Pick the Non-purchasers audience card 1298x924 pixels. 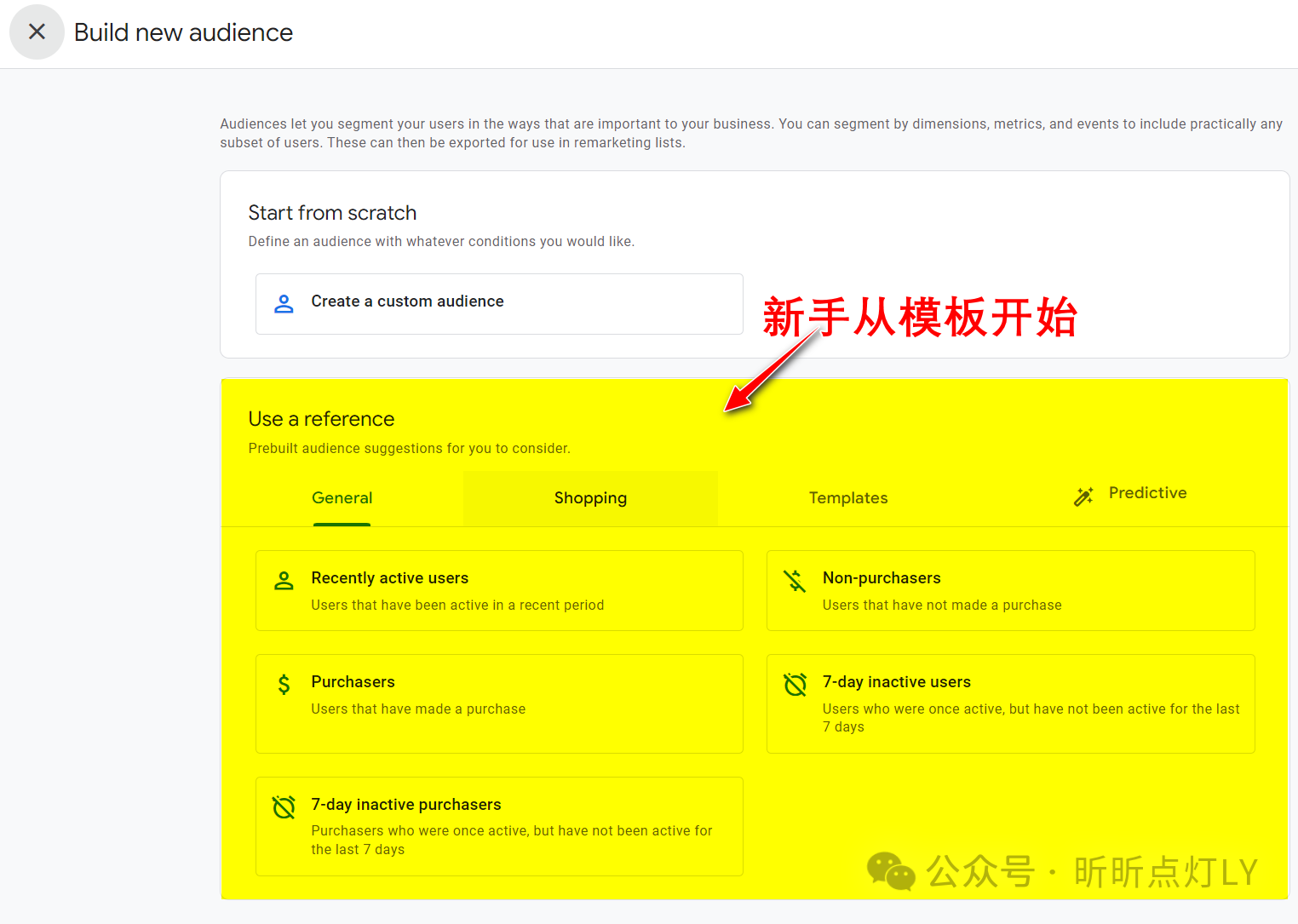[1010, 590]
